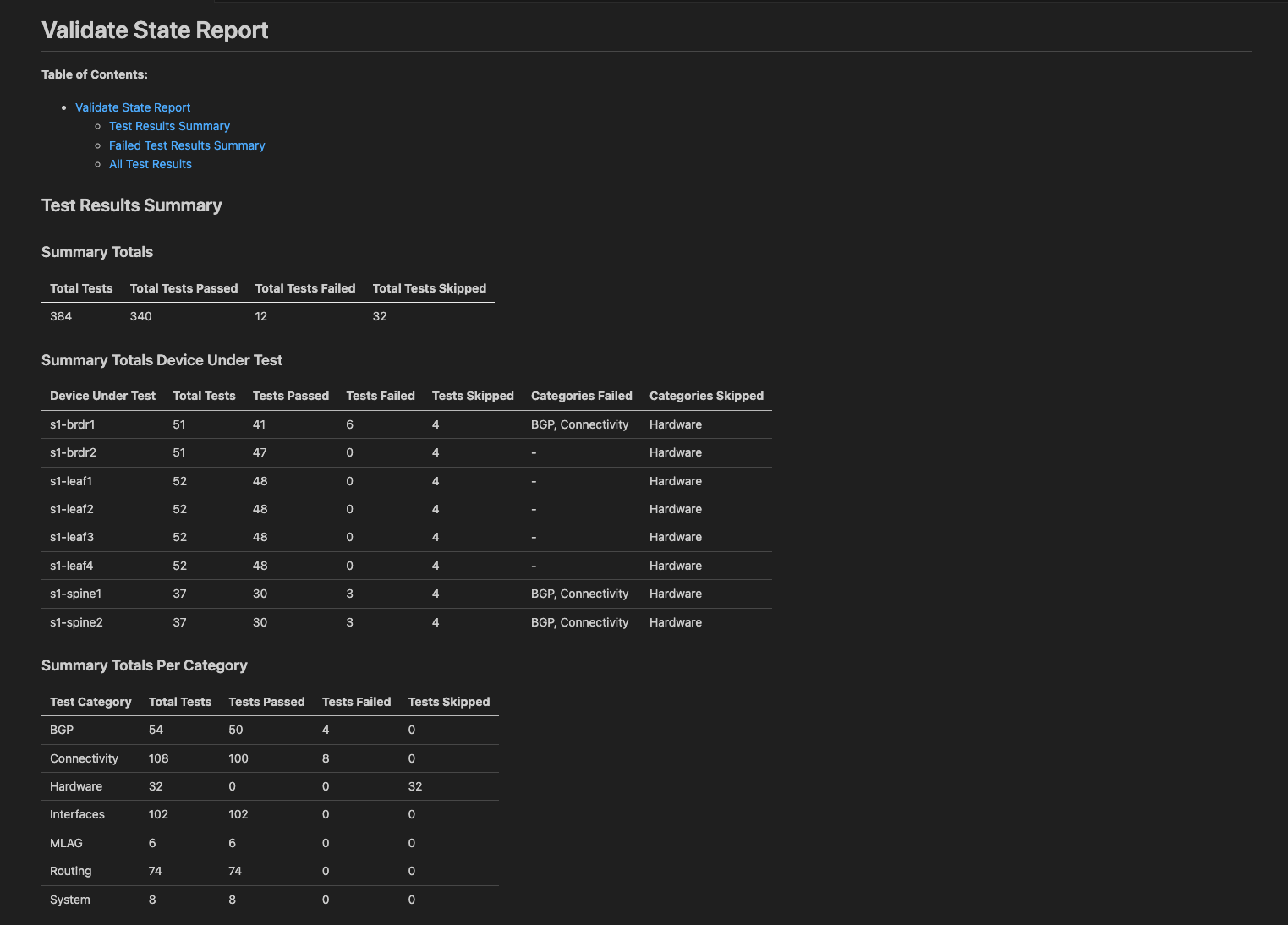
Task: Select the s1-brdr1 device cell
Action: point(73,424)
